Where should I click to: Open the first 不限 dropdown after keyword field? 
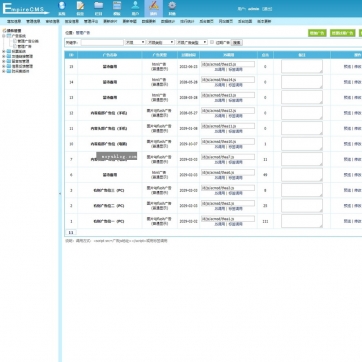(135, 42)
